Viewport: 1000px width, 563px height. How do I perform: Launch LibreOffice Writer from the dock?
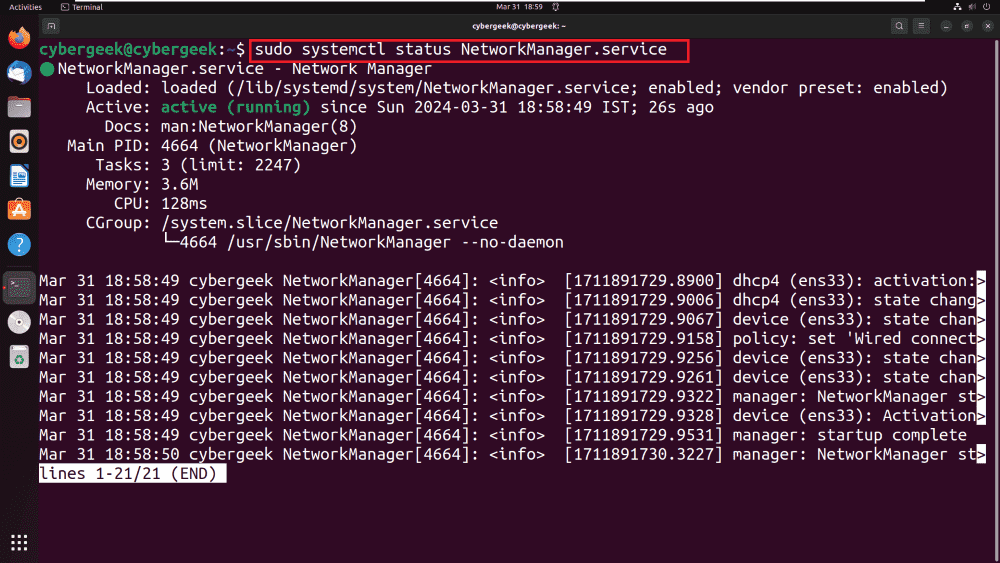[19, 176]
